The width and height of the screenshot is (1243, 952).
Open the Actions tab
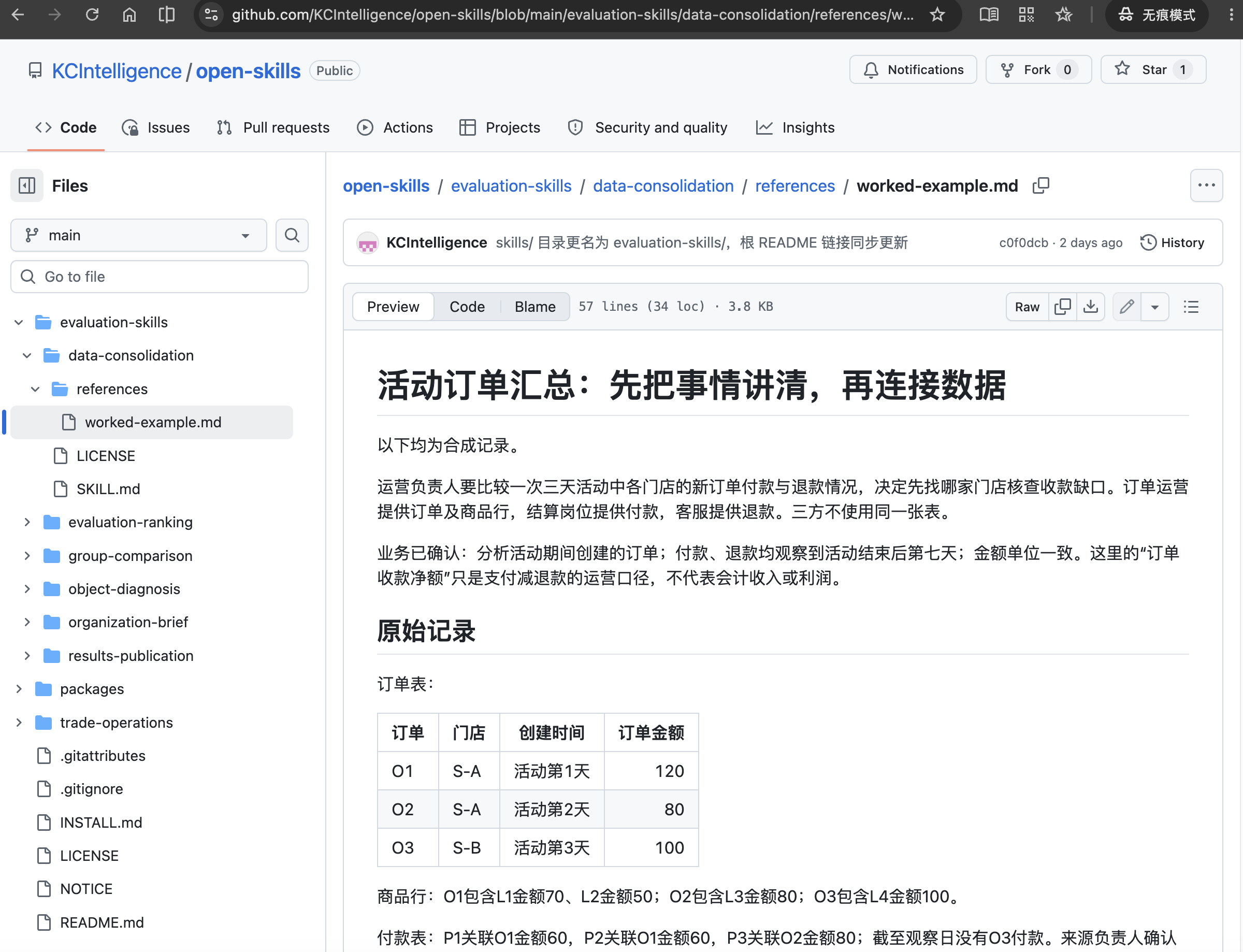point(395,127)
